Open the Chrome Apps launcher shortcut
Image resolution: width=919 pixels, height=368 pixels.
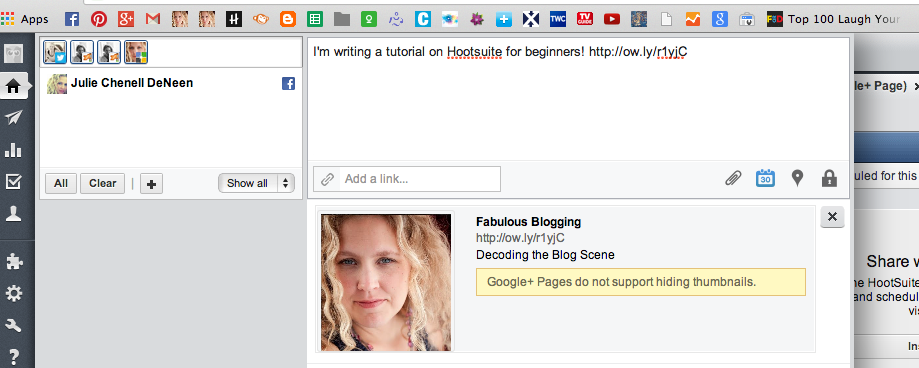24,19
